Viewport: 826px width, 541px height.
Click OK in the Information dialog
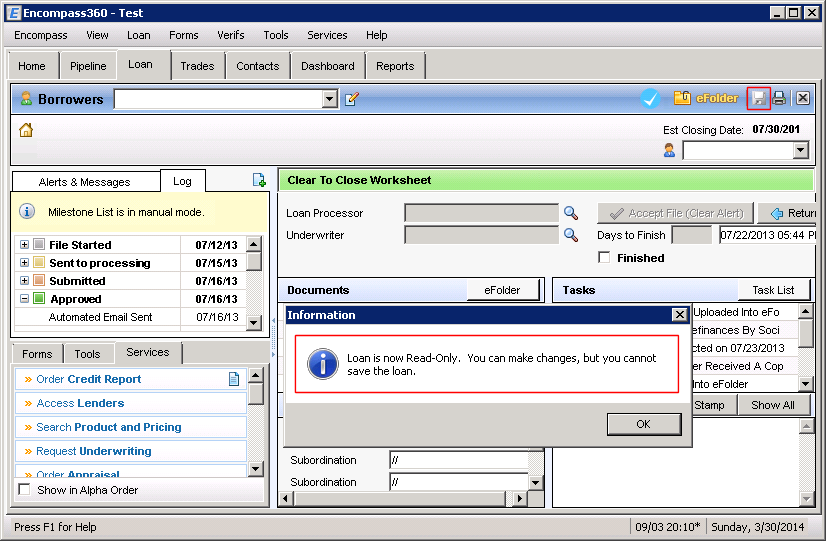[643, 424]
